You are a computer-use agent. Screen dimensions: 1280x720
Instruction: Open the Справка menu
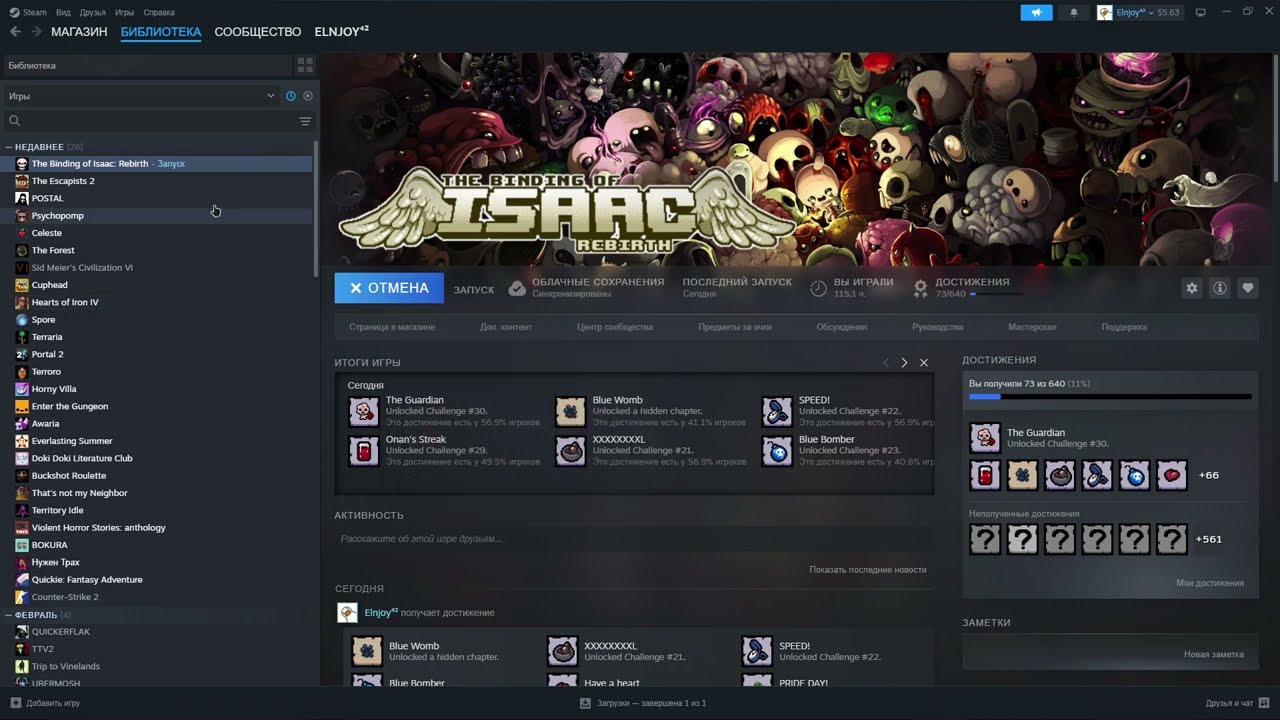coord(159,12)
